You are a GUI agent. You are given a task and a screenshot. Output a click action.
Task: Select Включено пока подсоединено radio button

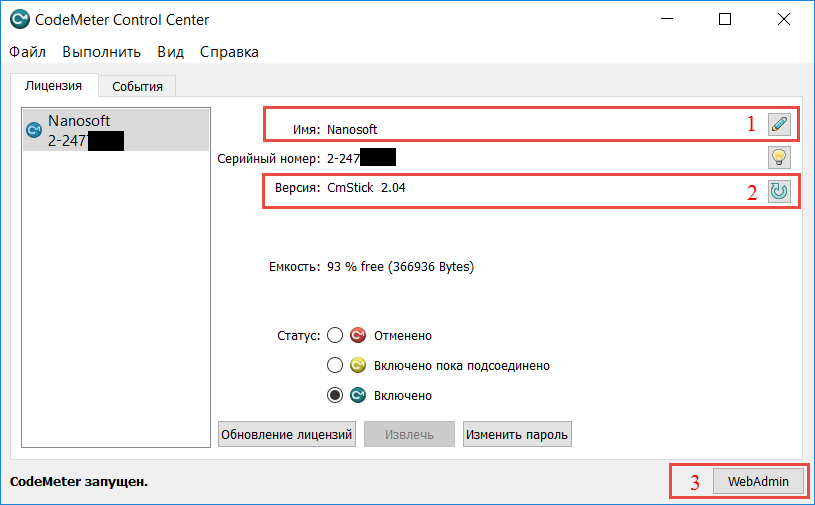[x=335, y=365]
